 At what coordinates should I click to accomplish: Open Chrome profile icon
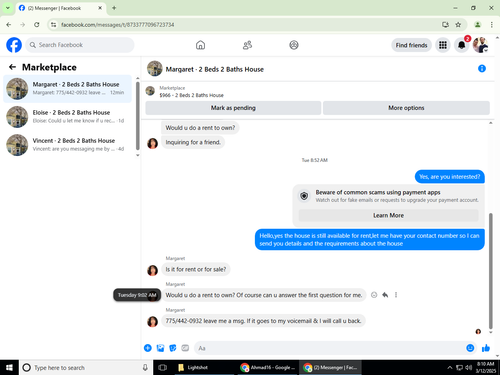(477, 25)
